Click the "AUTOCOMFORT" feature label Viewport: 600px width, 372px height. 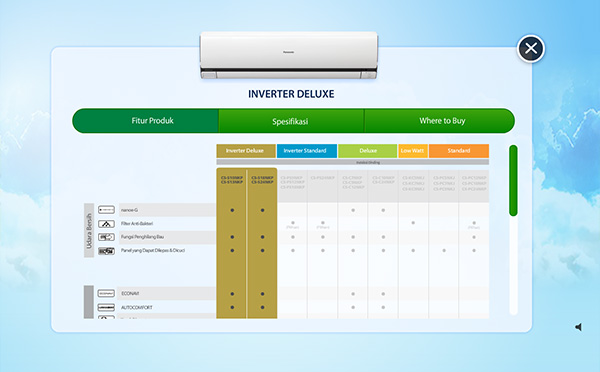pyautogui.click(x=137, y=307)
